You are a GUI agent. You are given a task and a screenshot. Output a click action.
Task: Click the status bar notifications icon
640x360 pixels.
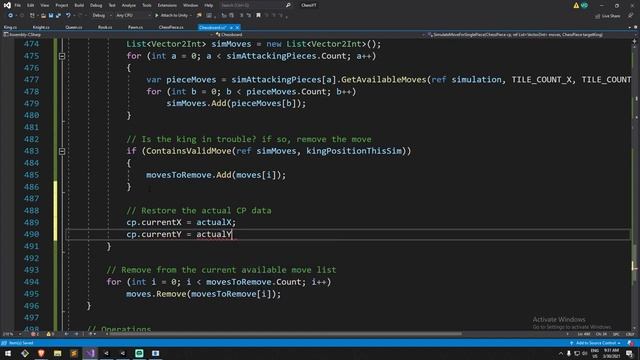pyautogui.click(x=630, y=343)
